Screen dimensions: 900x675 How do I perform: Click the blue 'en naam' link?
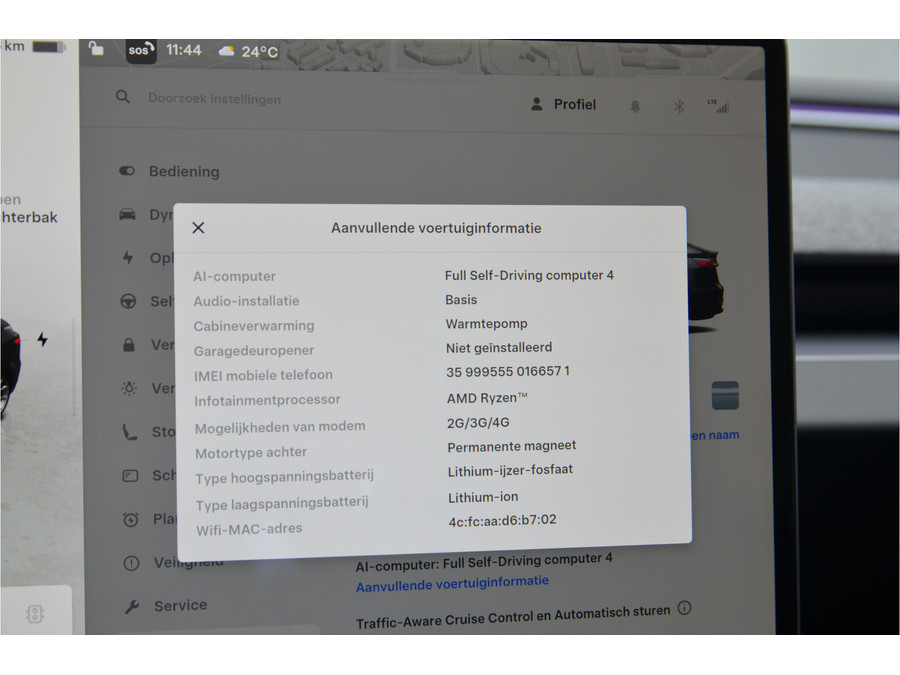(x=715, y=435)
